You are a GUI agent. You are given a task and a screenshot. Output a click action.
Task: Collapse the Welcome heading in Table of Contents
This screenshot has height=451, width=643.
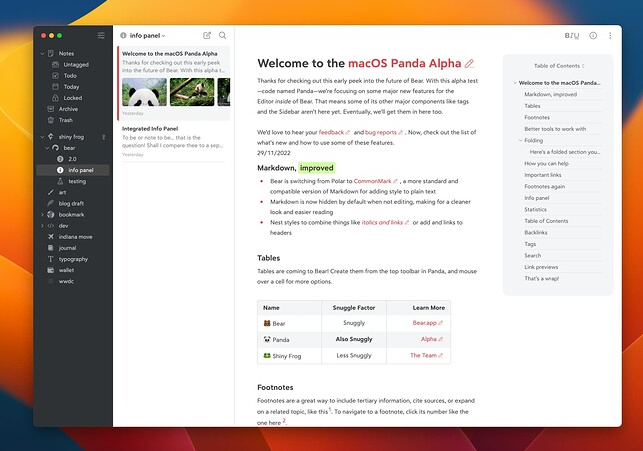[x=515, y=83]
